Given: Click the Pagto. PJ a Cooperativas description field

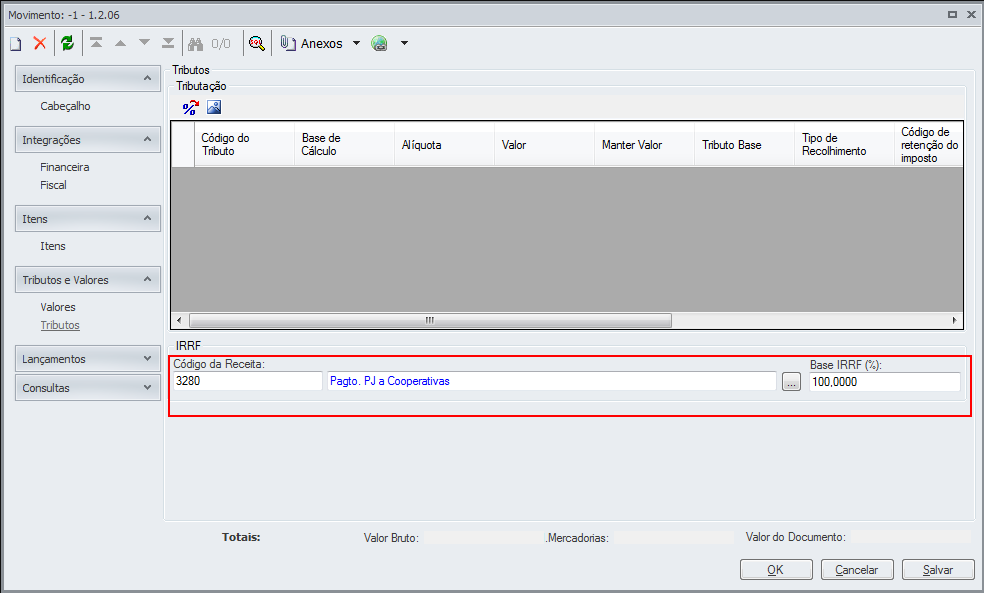Looking at the screenshot, I should [x=552, y=381].
